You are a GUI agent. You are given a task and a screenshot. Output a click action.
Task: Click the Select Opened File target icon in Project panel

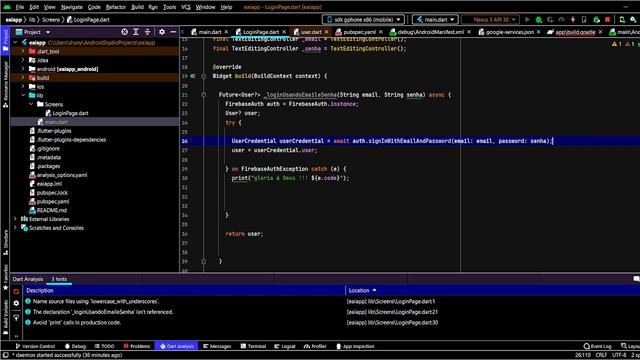point(124,32)
